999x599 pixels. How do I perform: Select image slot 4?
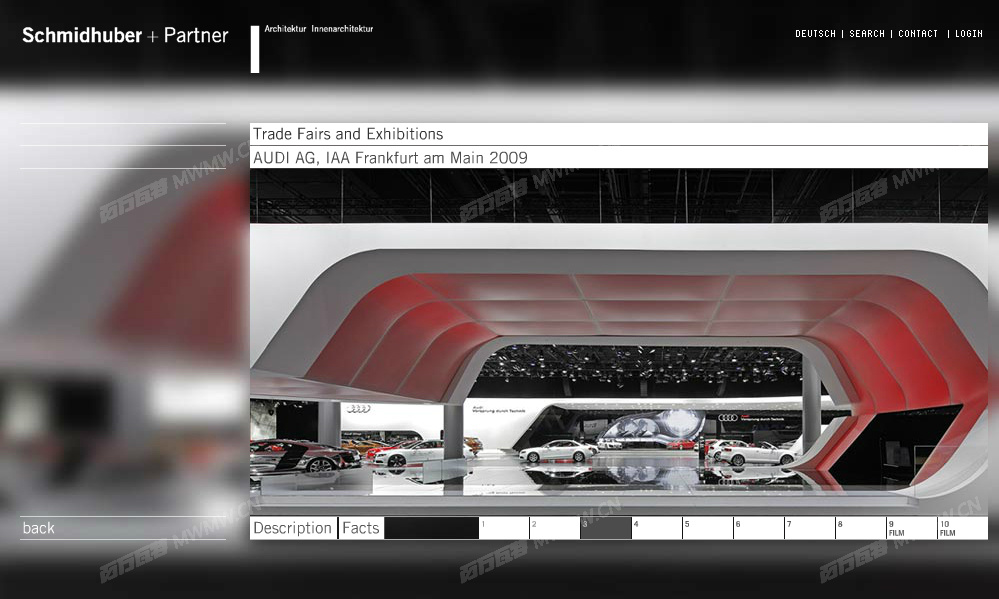click(657, 528)
